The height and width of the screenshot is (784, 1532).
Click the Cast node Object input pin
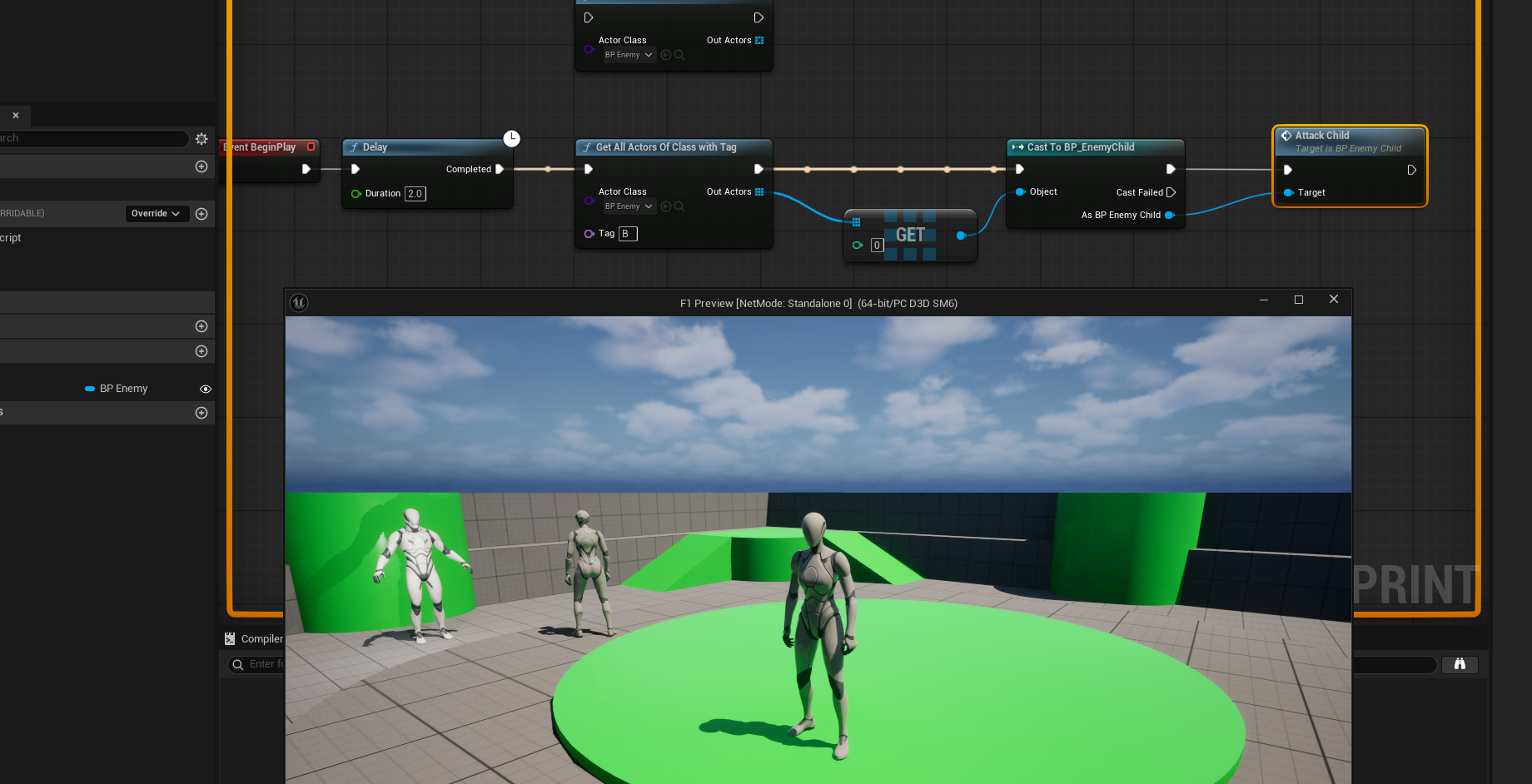pos(1020,192)
